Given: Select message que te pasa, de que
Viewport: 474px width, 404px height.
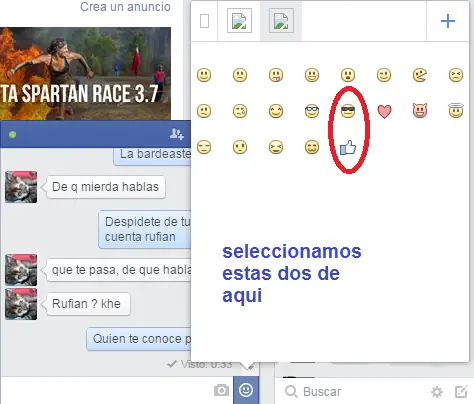Looking at the screenshot, I should coord(119,270).
